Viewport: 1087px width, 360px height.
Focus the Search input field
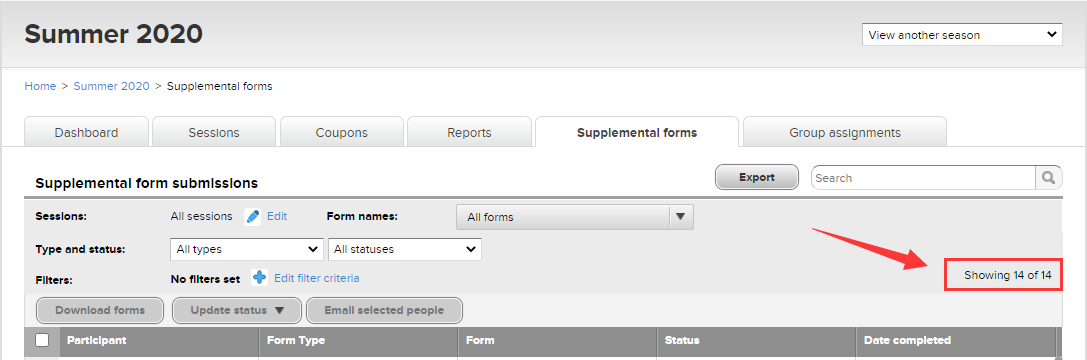[923, 178]
